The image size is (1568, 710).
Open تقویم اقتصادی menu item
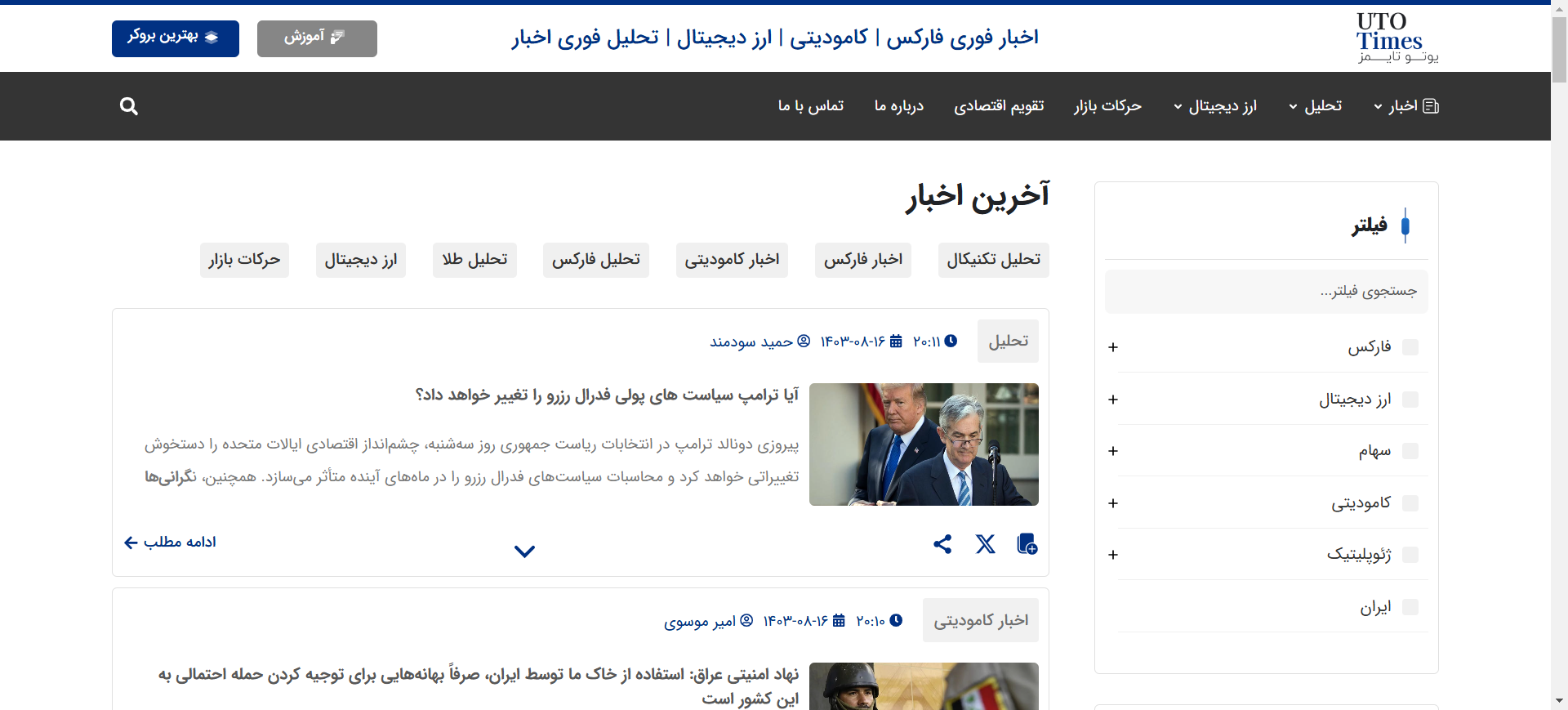pyautogui.click(x=999, y=106)
